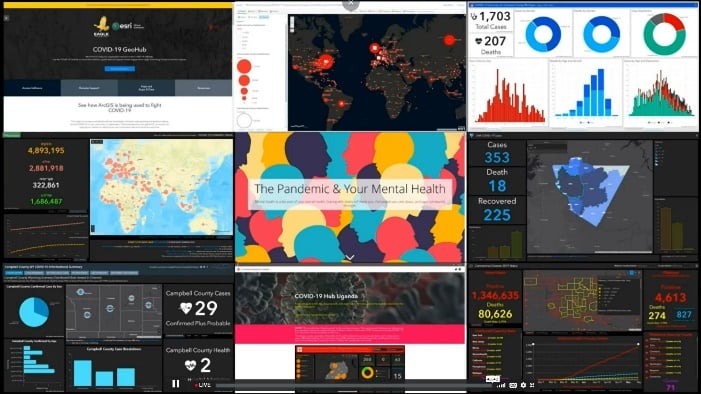Click the esri logo on GeoHub page
The width and height of the screenshot is (701, 394).
click(x=122, y=26)
